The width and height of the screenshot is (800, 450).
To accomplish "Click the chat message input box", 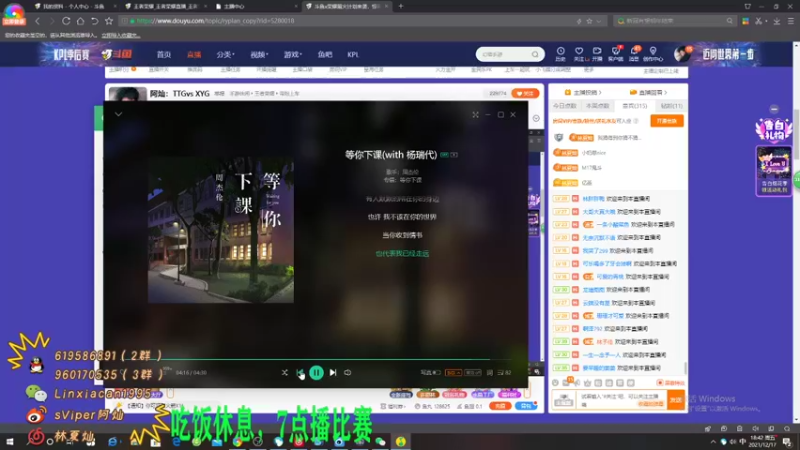I will coord(623,400).
